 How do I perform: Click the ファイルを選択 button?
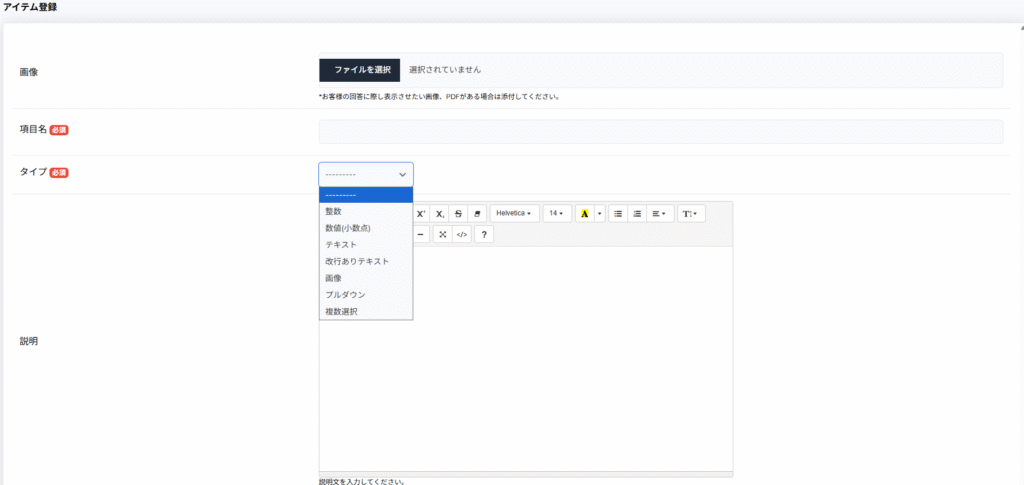(360, 70)
